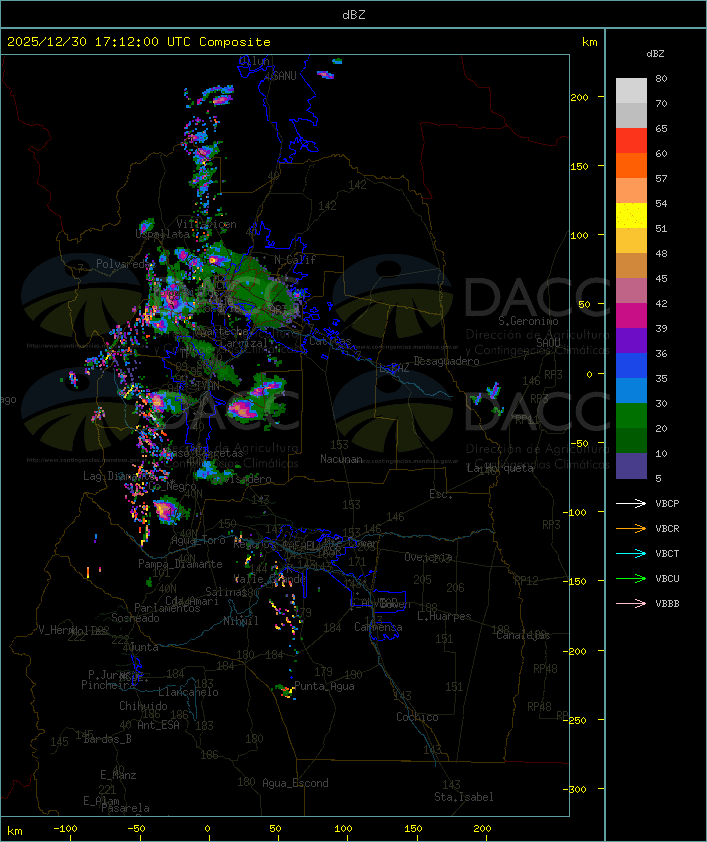This screenshot has height=842, width=707.
Task: Click the Cochico map label
Action: click(x=417, y=717)
